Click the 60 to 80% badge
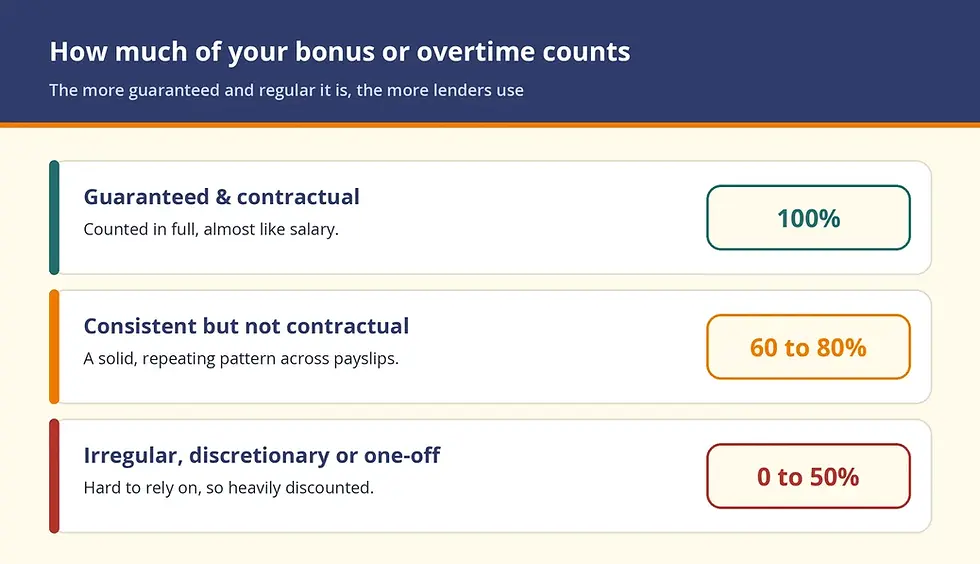This screenshot has width=980, height=564. pyautogui.click(x=808, y=347)
